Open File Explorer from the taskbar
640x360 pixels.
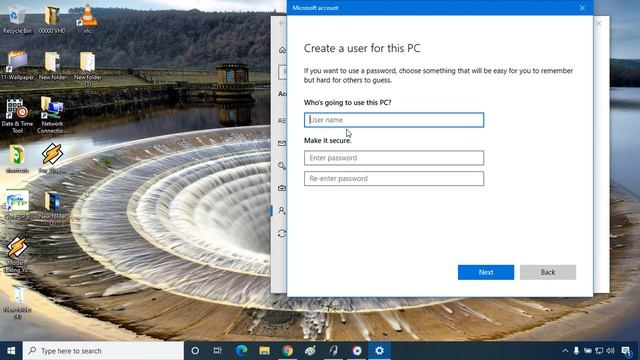pos(264,351)
